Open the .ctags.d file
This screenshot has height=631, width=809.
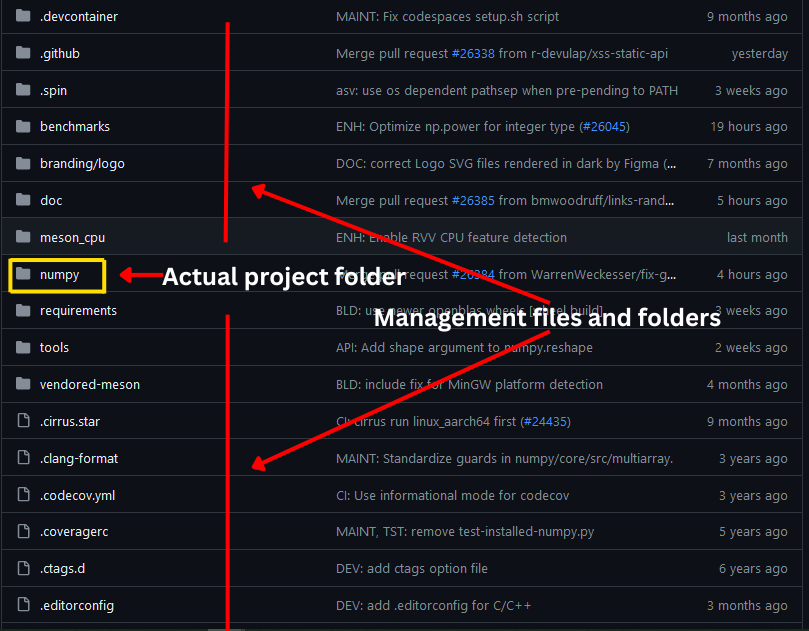[62, 569]
